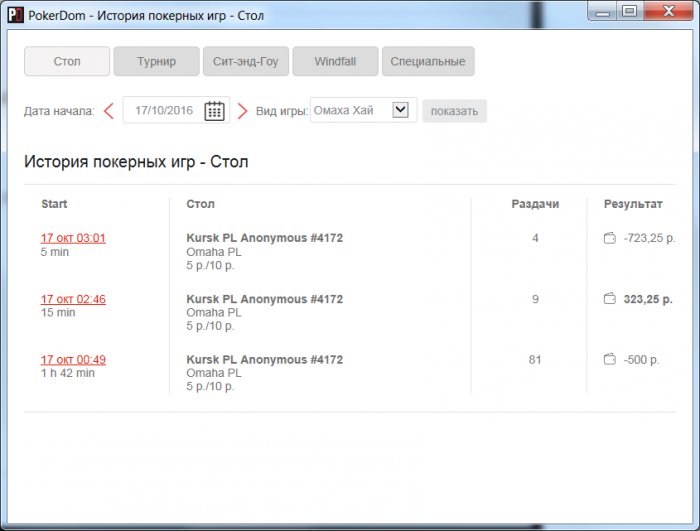Click hands count 4

535,238
